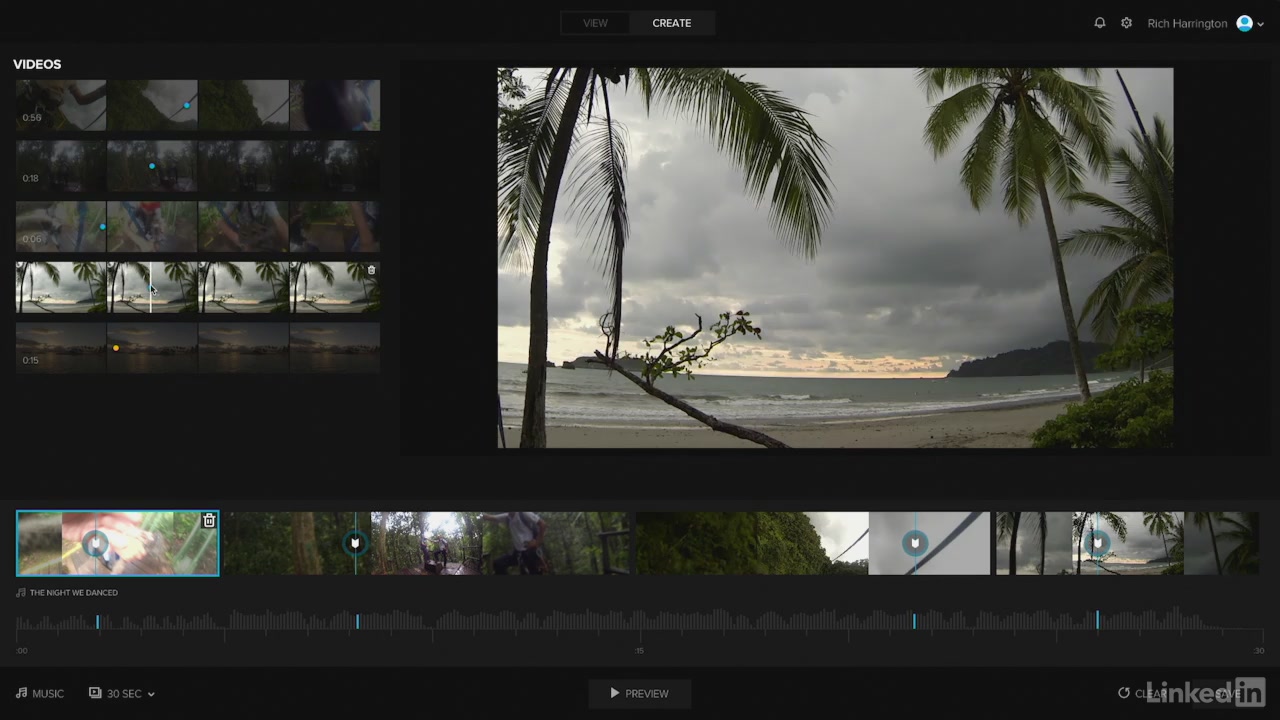Image resolution: width=1280 pixels, height=720 pixels.
Task: Click the first blue marker on the audio waveform
Action: click(97, 622)
